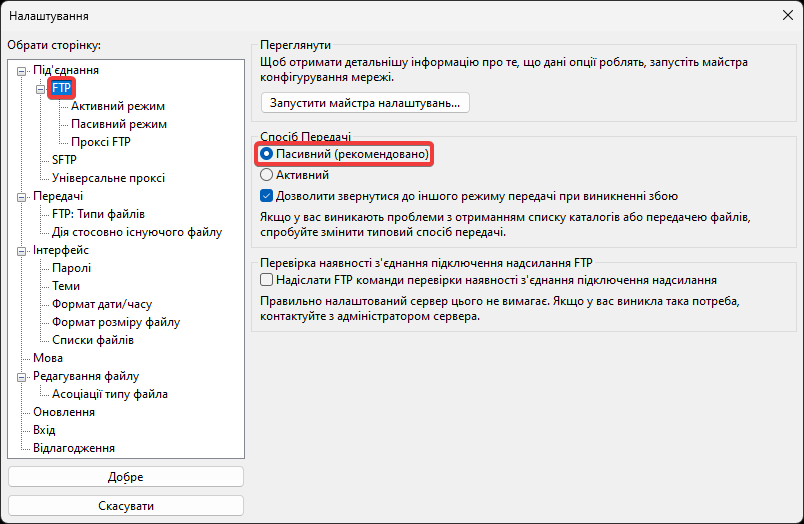Image resolution: width=804 pixels, height=524 pixels.
Task: Open the Теми interface page
Action: tap(67, 286)
